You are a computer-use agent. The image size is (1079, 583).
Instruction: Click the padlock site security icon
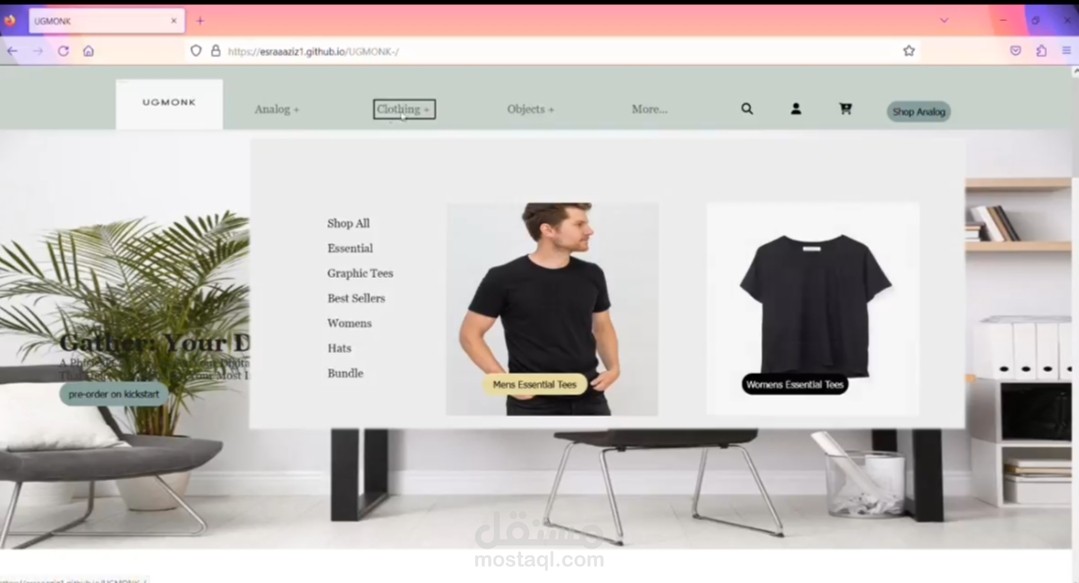click(x=218, y=49)
